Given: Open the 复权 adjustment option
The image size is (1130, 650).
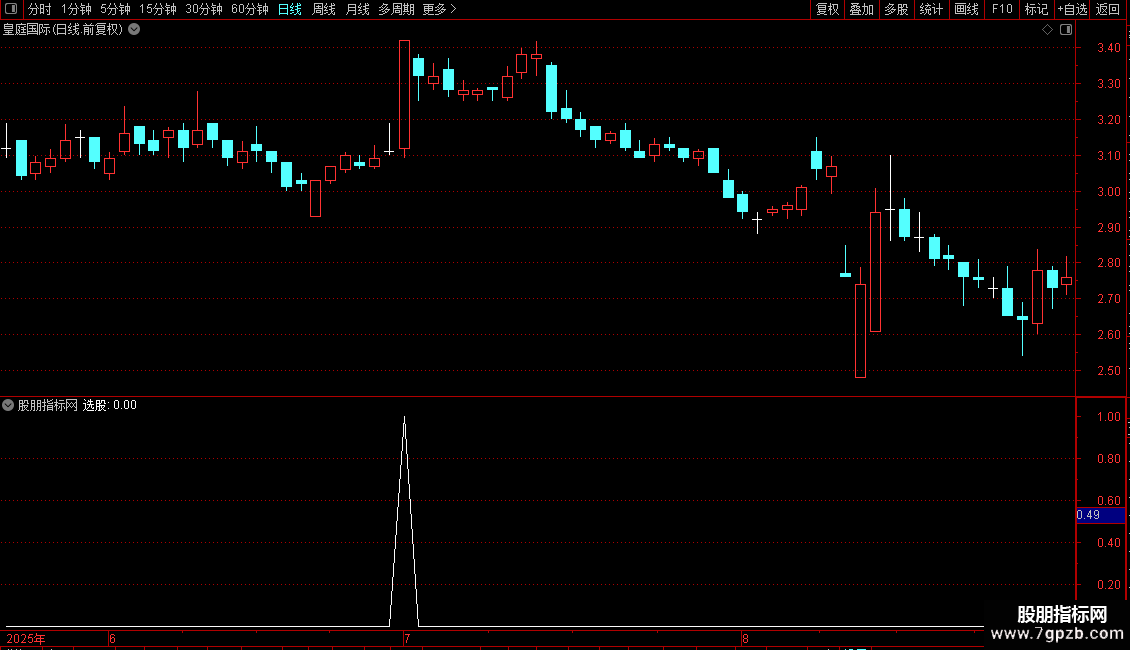Looking at the screenshot, I should [827, 9].
